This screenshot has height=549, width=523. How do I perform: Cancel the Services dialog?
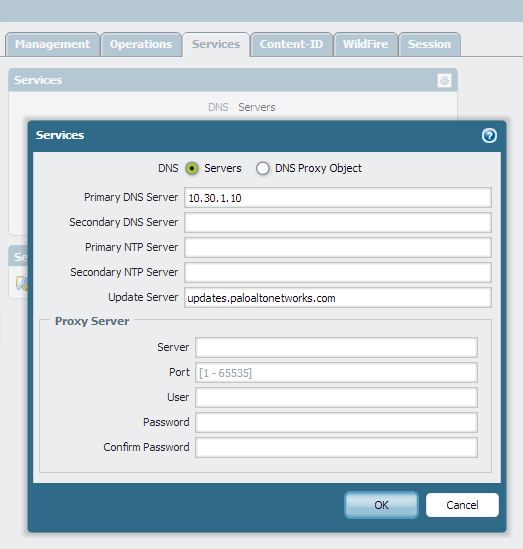tap(462, 505)
